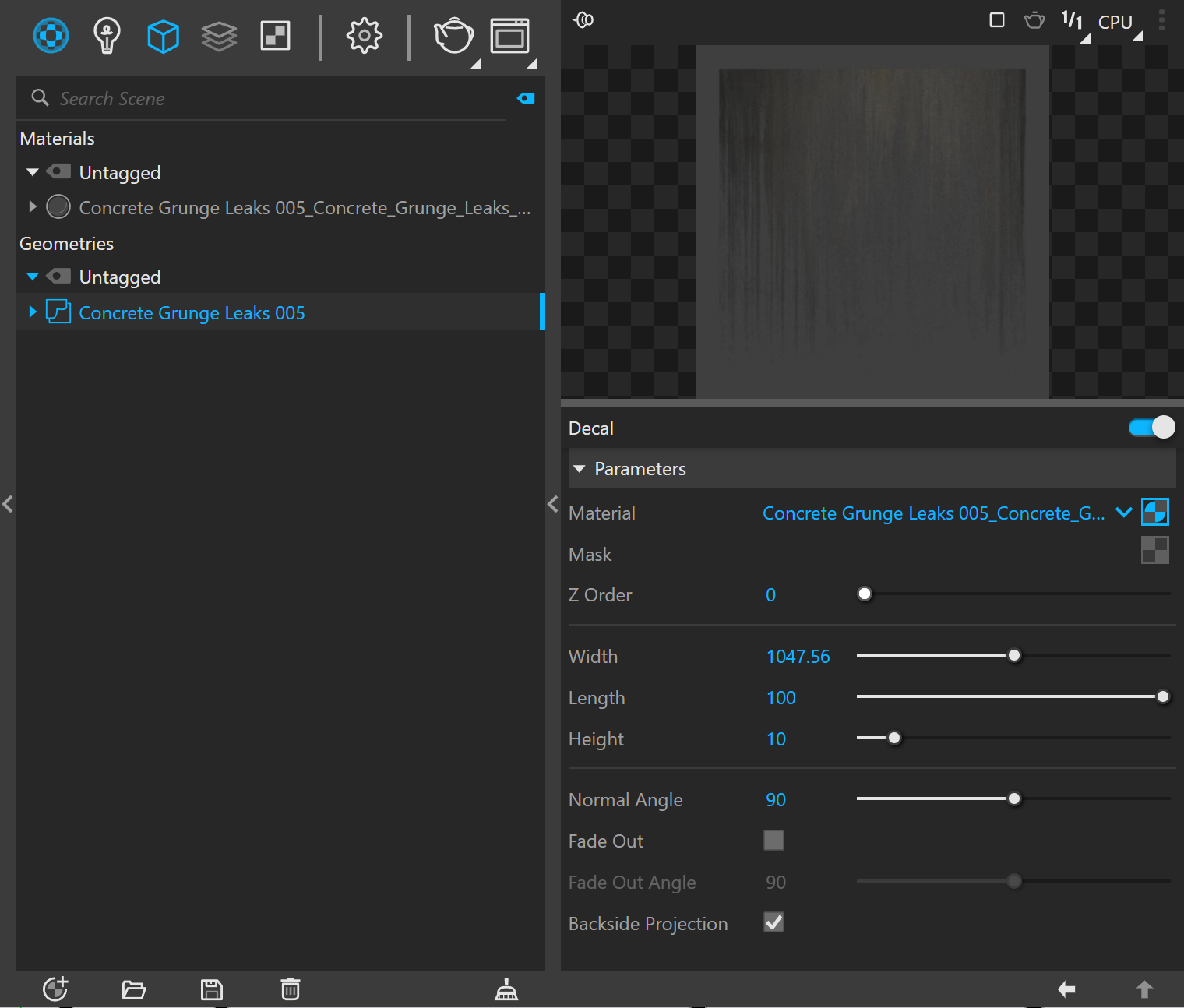Click the add asset icon
Screen dimensions: 1184x1008
[55, 989]
